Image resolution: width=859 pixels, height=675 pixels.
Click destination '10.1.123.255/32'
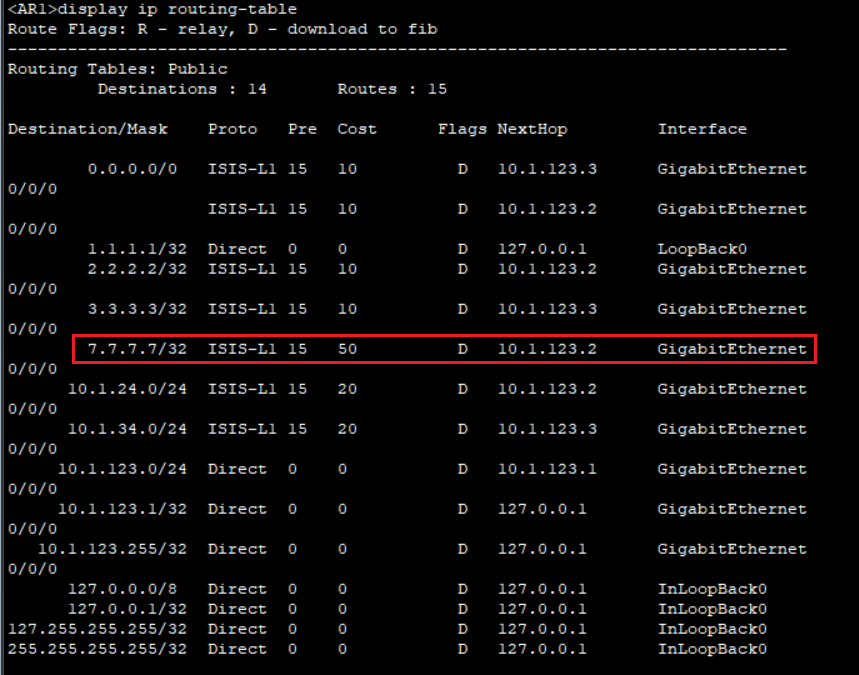[x=112, y=549]
